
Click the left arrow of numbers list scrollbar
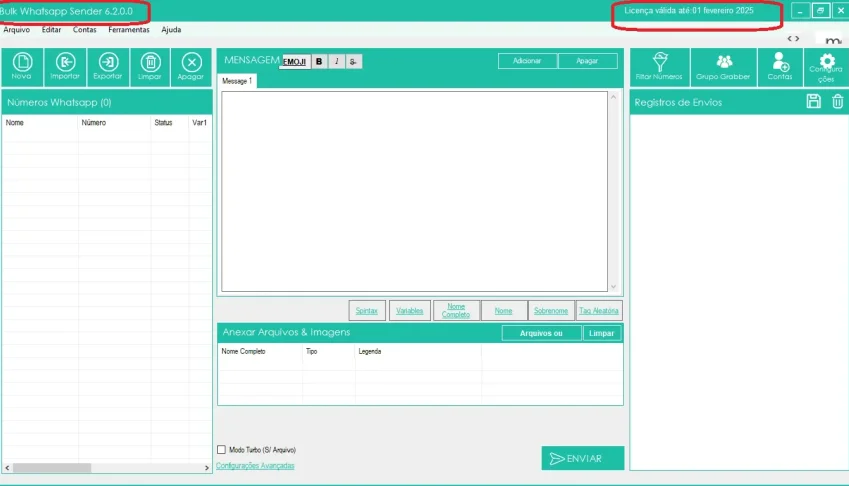click(x=7, y=468)
